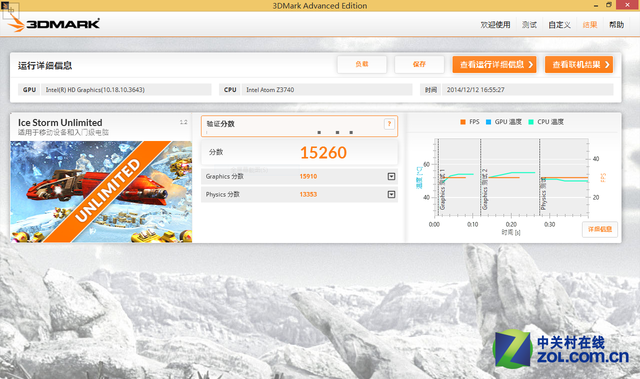Screen dimensions: 640x379
Task: Click the Graphics 测试 2 chart section
Action: [x=510, y=177]
